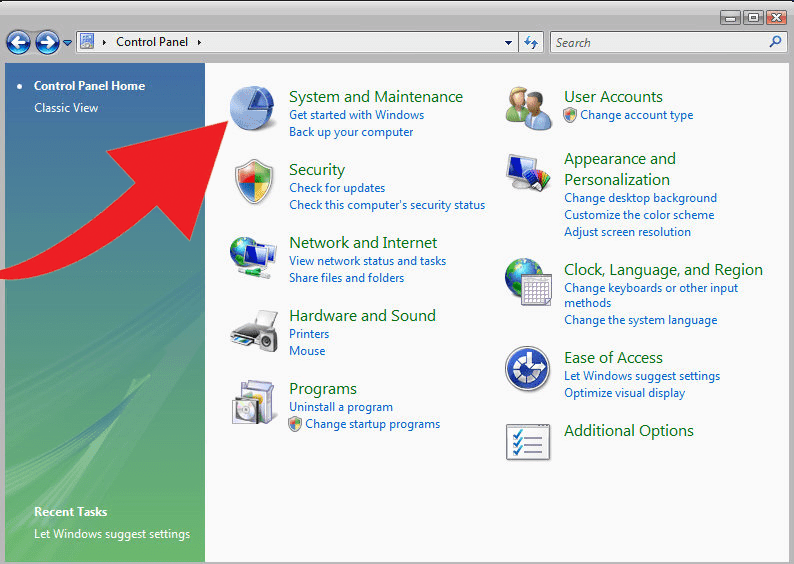Image resolution: width=794 pixels, height=564 pixels.
Task: Click Back up your computer
Action: (x=351, y=132)
